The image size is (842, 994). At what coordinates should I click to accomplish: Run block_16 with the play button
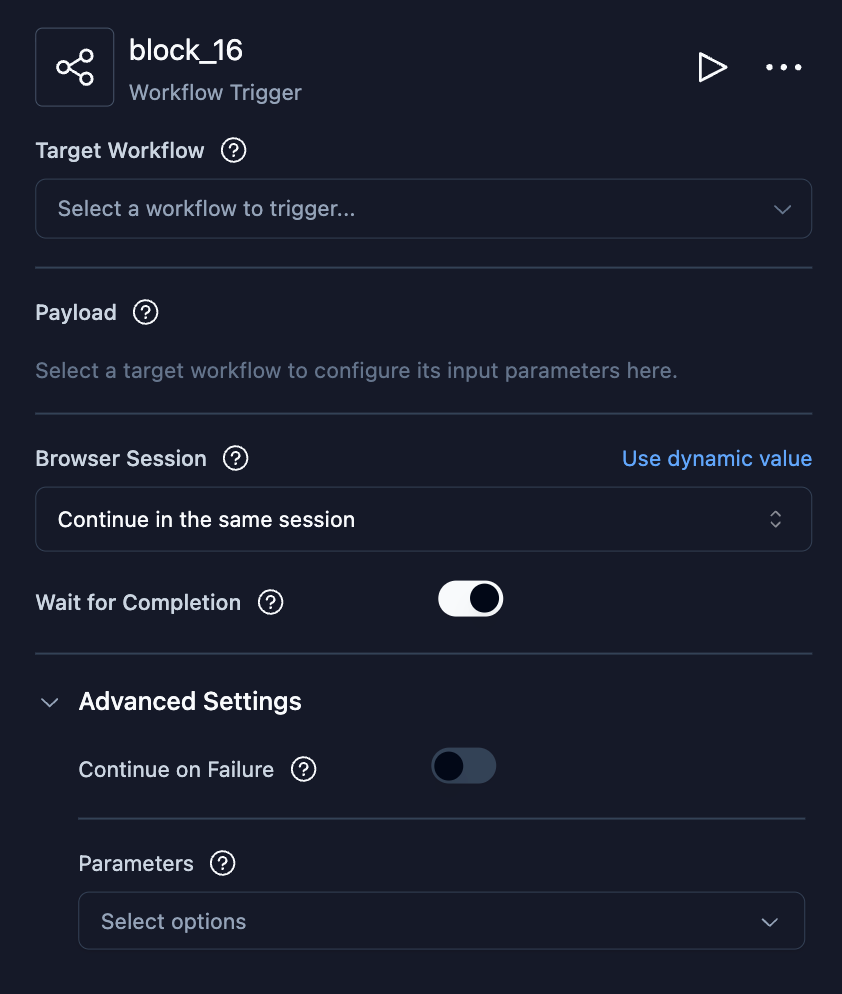(x=712, y=67)
